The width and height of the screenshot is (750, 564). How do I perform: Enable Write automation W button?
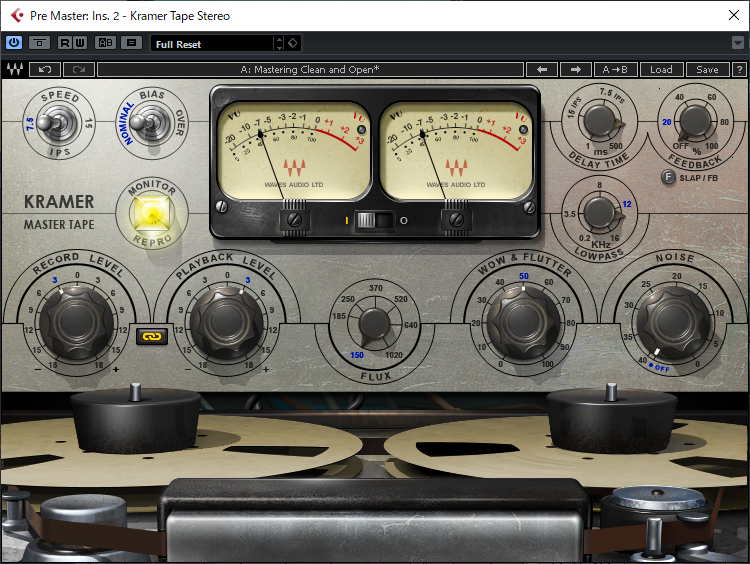pos(79,43)
